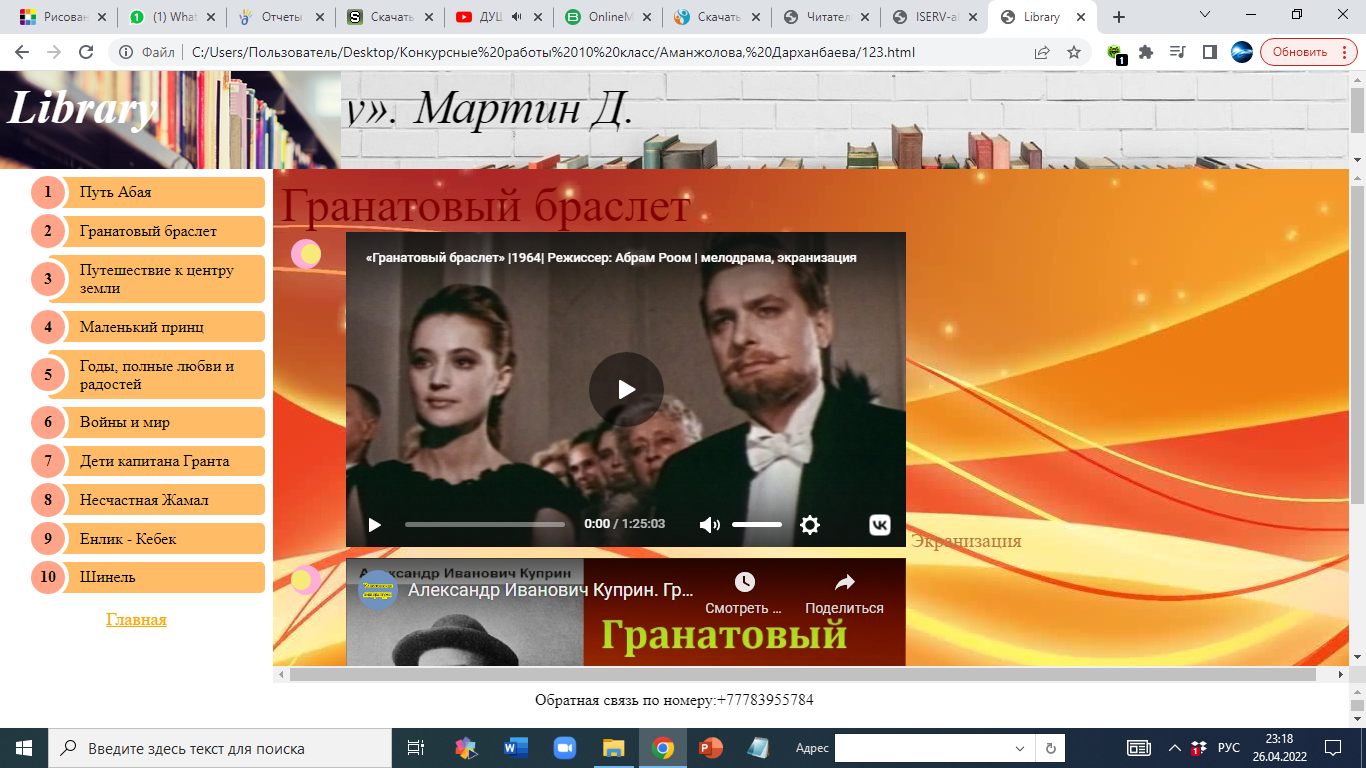
Task: Adjust the video volume slider
Action: [757, 525]
